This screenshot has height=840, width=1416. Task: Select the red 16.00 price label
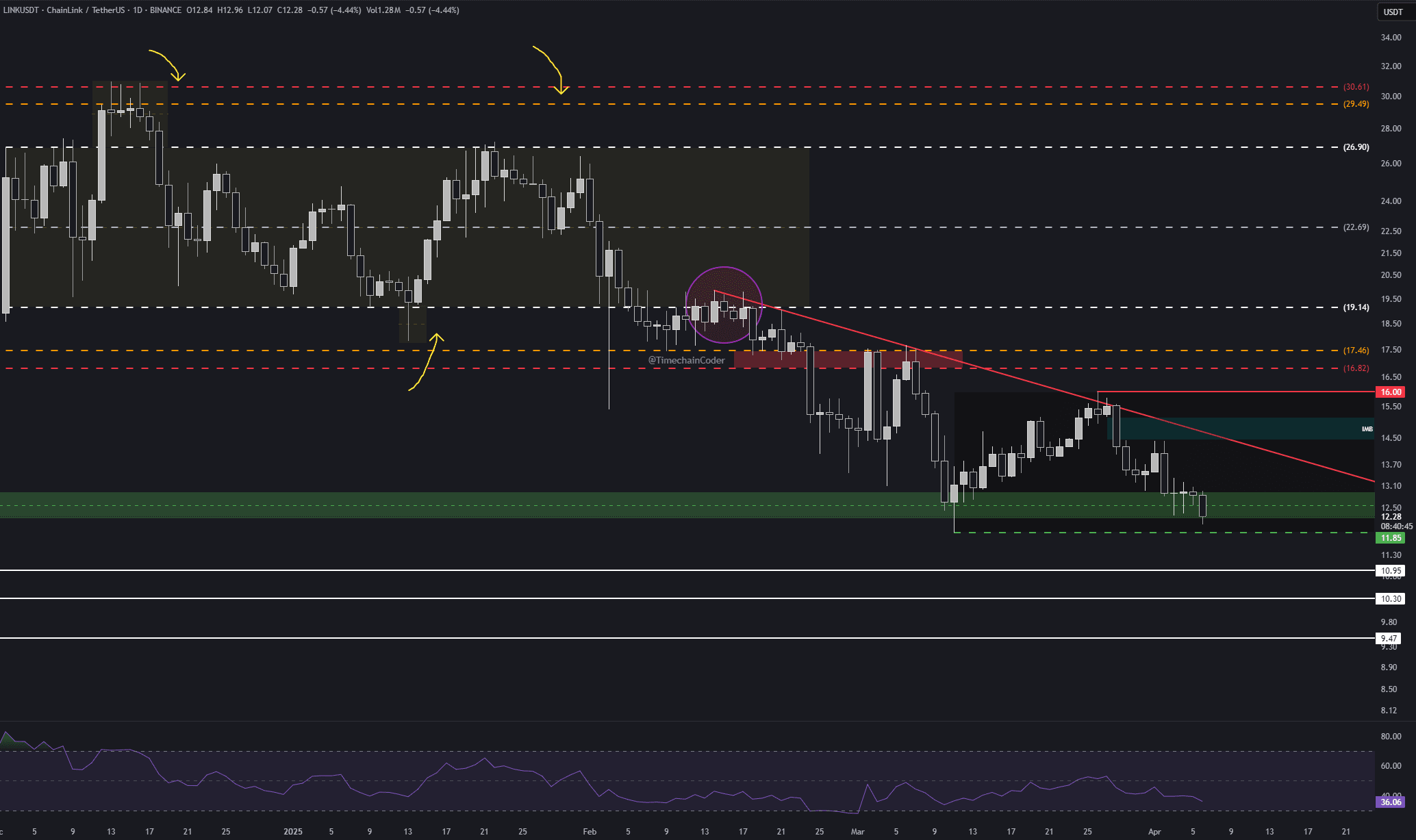[1391, 392]
